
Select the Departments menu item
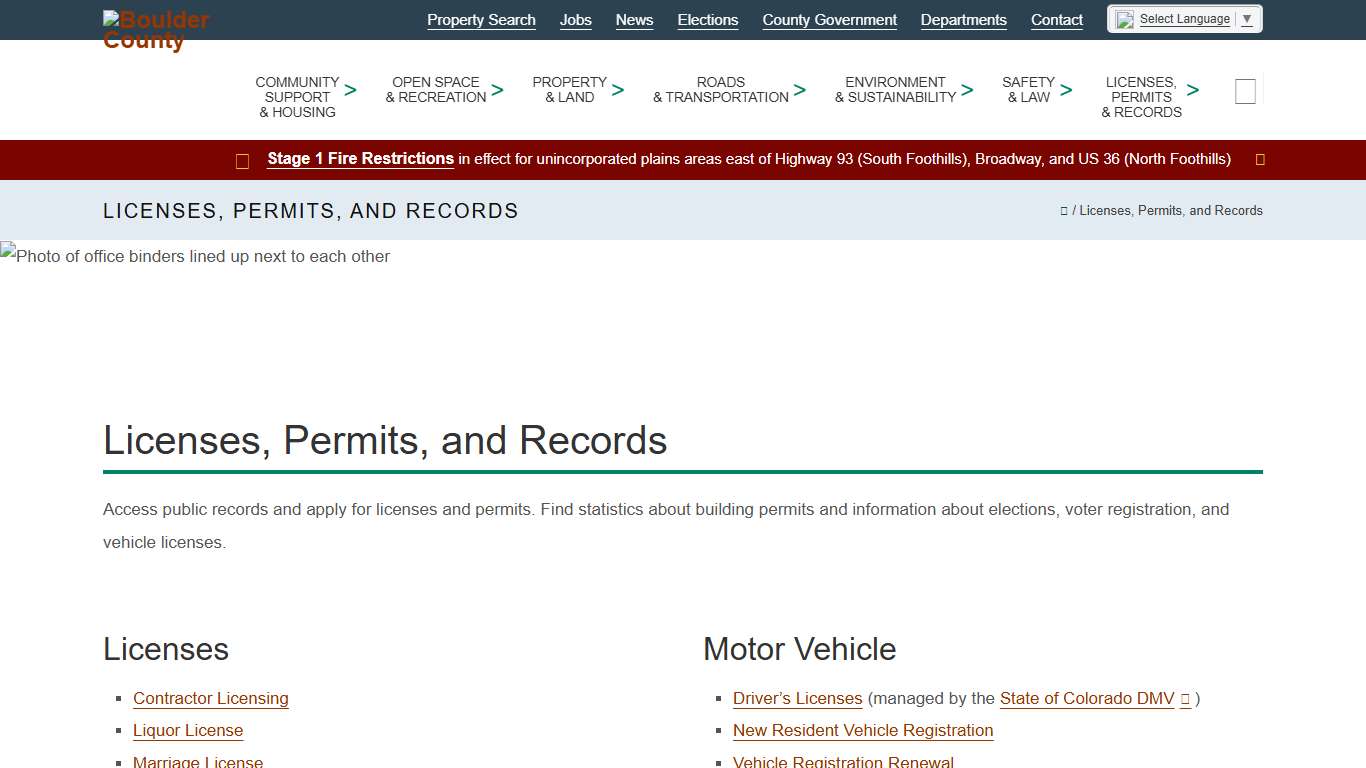tap(963, 20)
